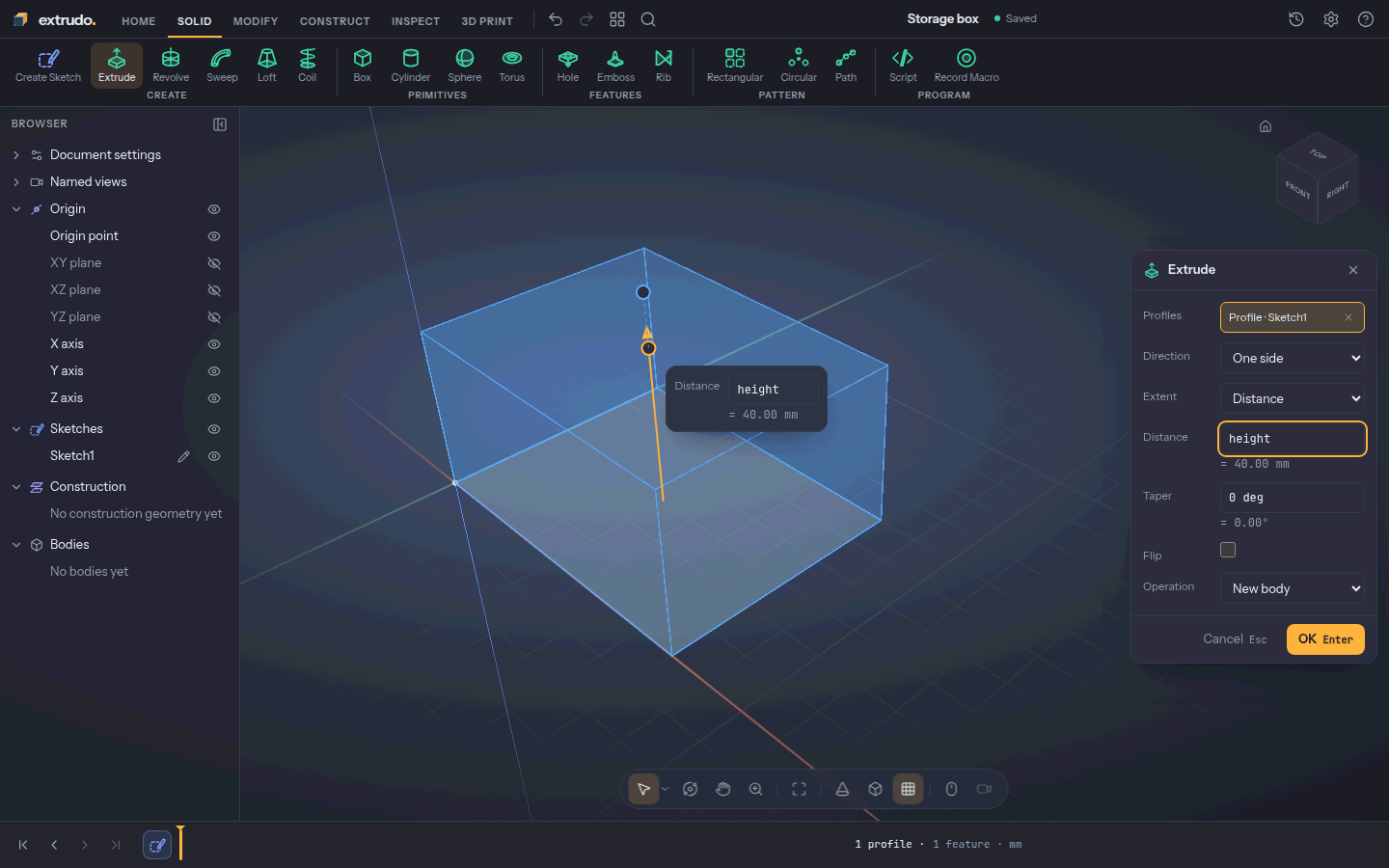Fit view to screen
Viewport: 1389px width, 868px height.
point(799,789)
